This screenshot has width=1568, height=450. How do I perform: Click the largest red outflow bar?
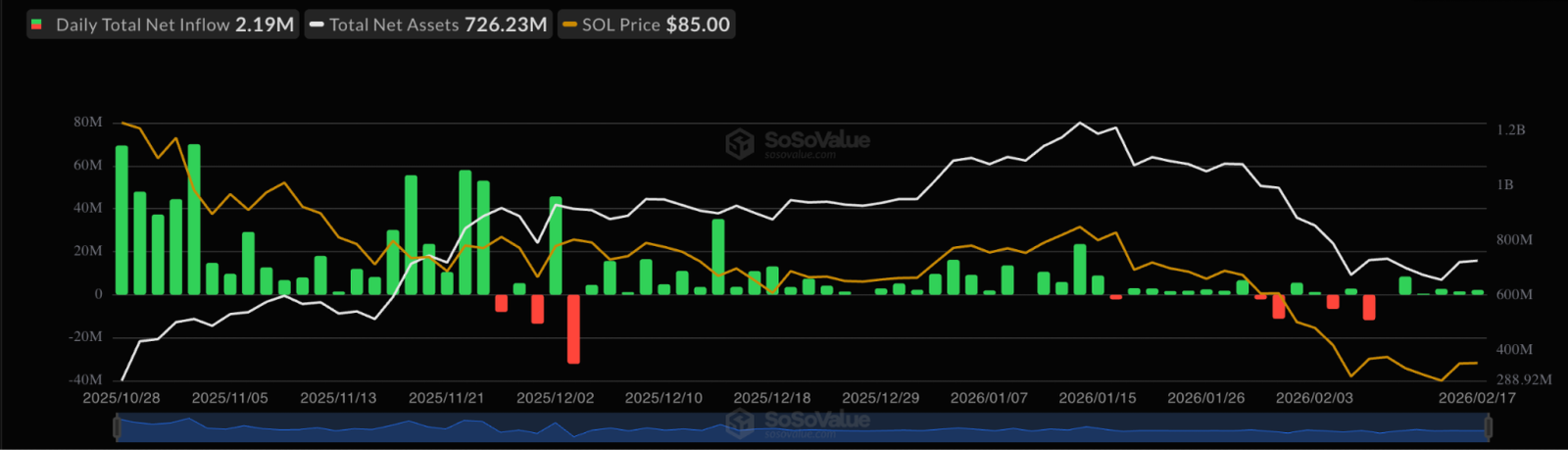(x=573, y=328)
